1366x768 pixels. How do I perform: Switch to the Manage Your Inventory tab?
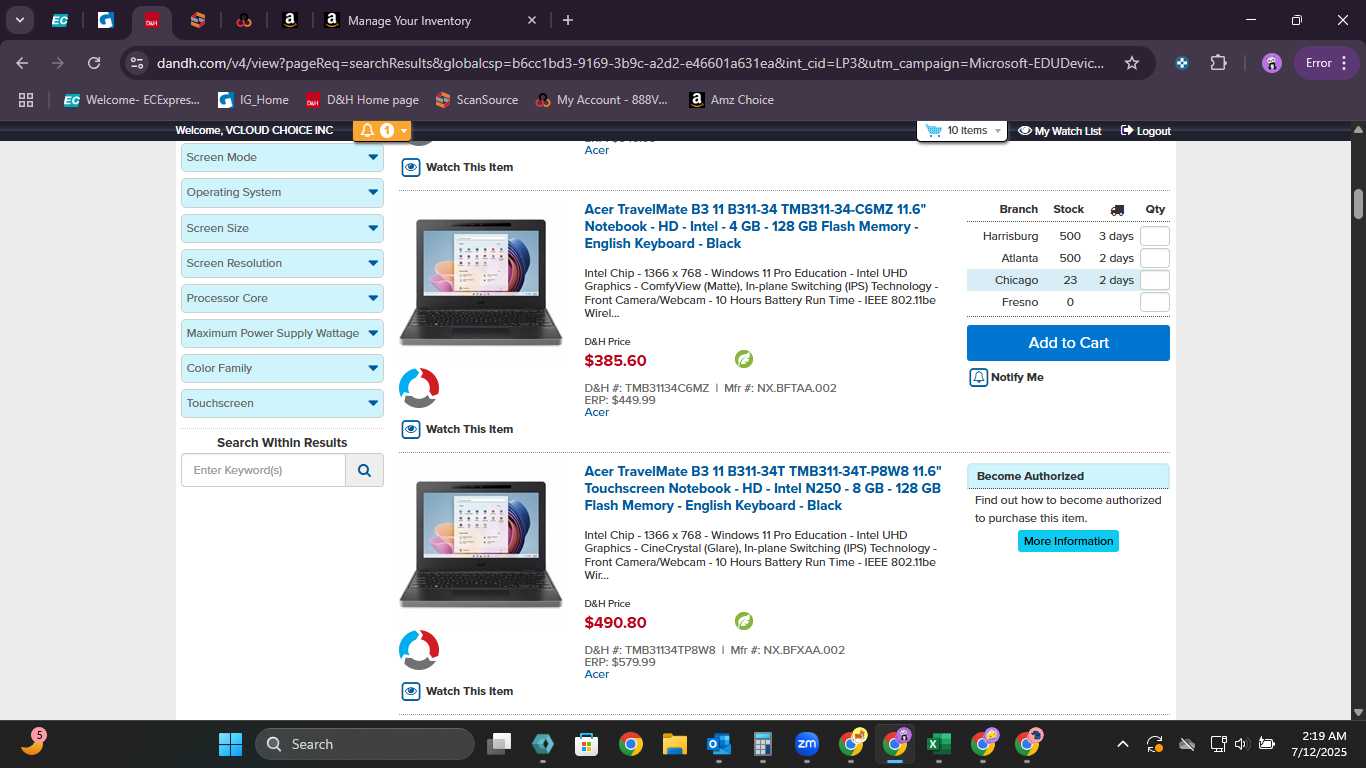[x=430, y=20]
